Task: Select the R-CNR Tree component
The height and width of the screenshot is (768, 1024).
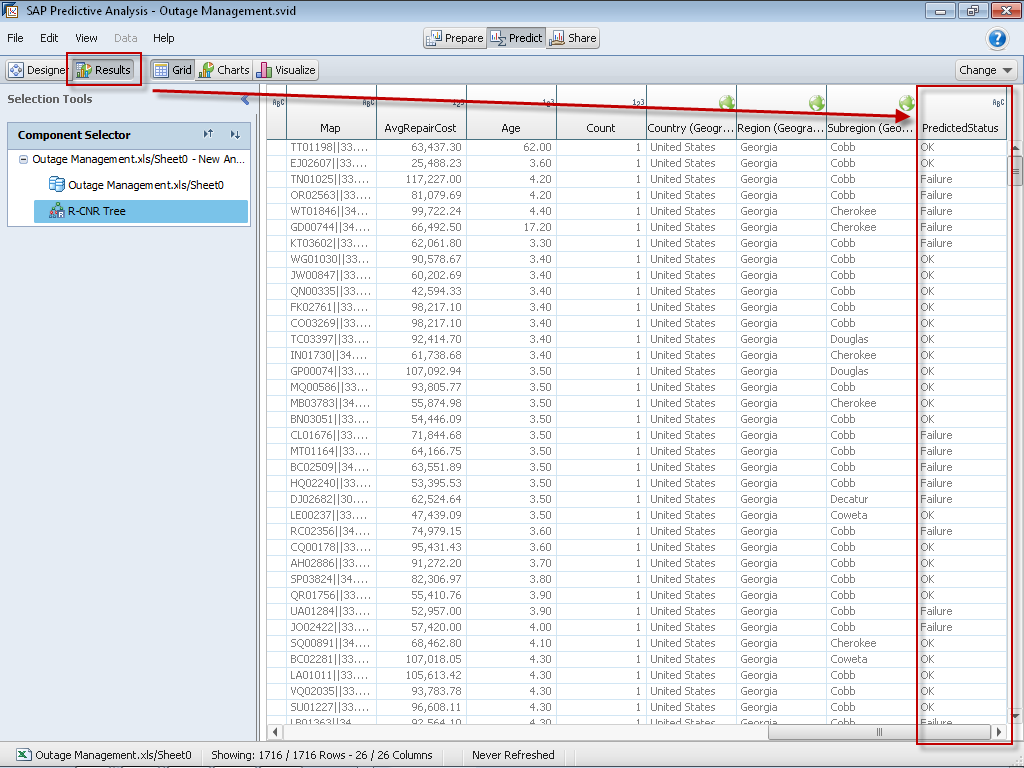Action: click(141, 211)
